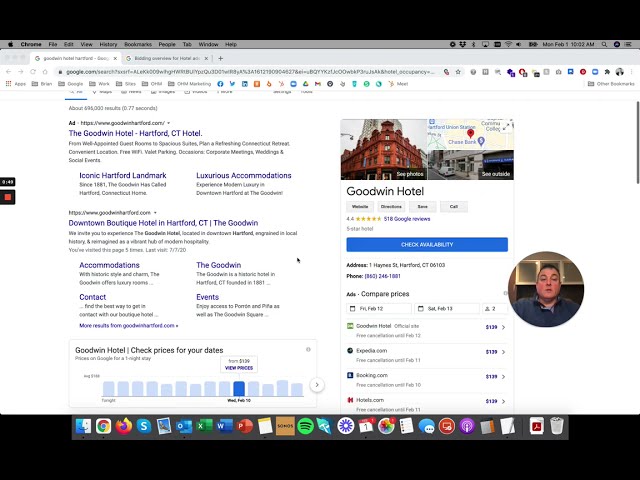
Task: Expand the Expedia.com price row chevron
Action: (503, 352)
